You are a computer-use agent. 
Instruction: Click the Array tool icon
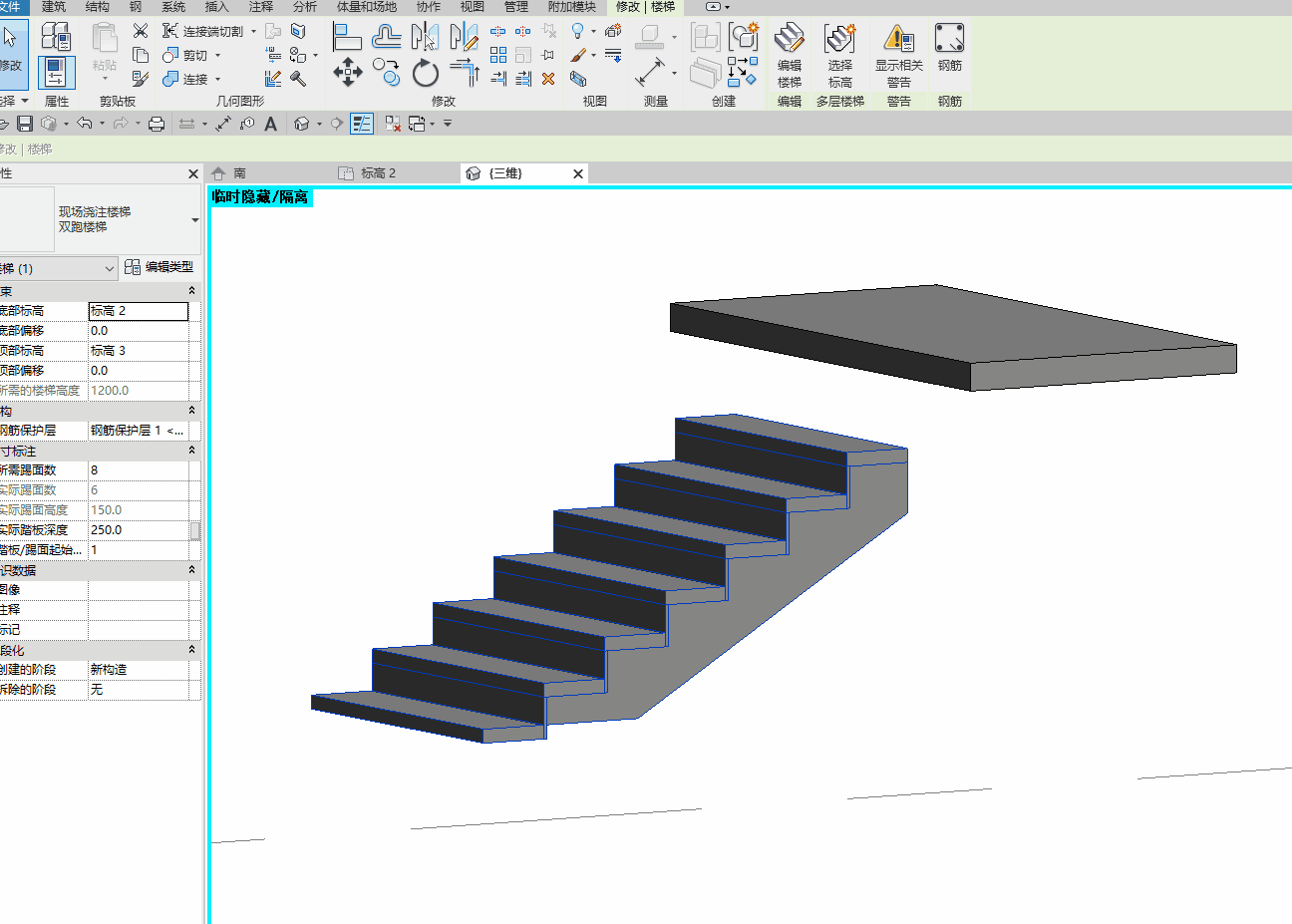pyautogui.click(x=498, y=55)
